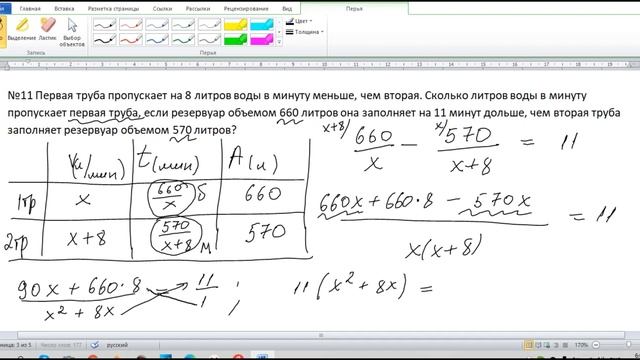Switch to Outline view button

coord(556,345)
